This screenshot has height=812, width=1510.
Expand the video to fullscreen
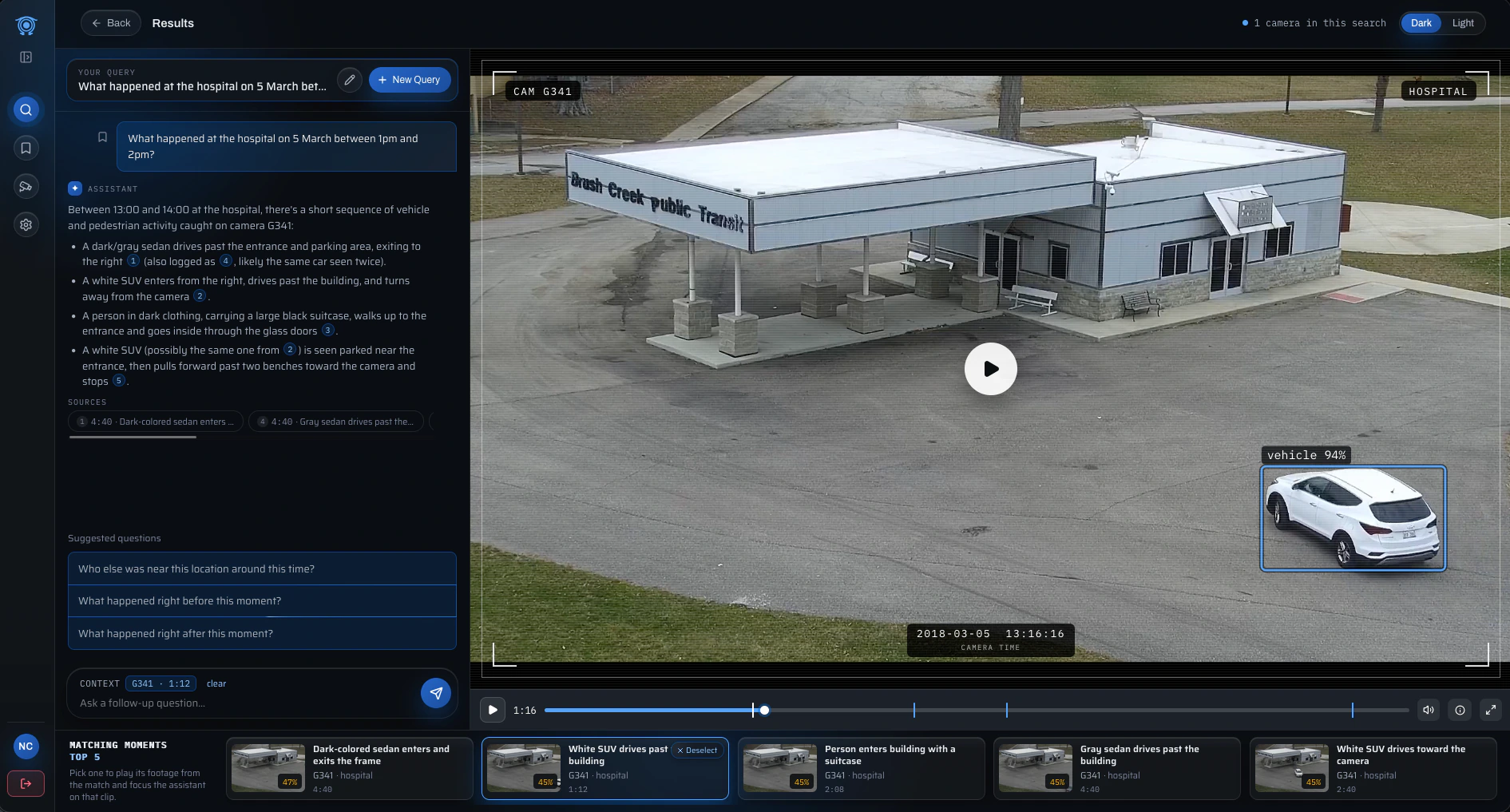(x=1491, y=710)
